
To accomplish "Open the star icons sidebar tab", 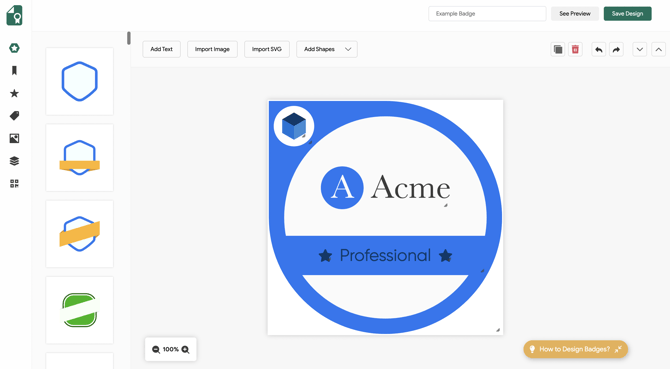I will [x=14, y=93].
